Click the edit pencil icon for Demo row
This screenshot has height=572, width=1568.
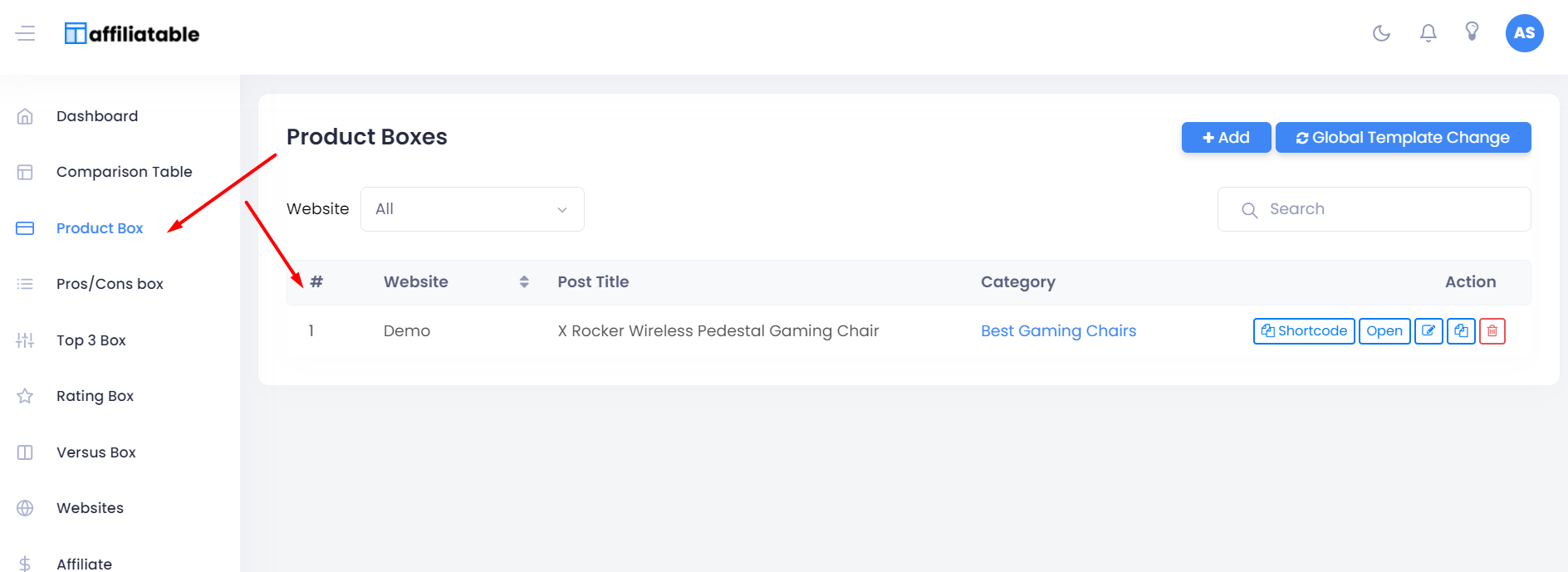click(x=1428, y=331)
